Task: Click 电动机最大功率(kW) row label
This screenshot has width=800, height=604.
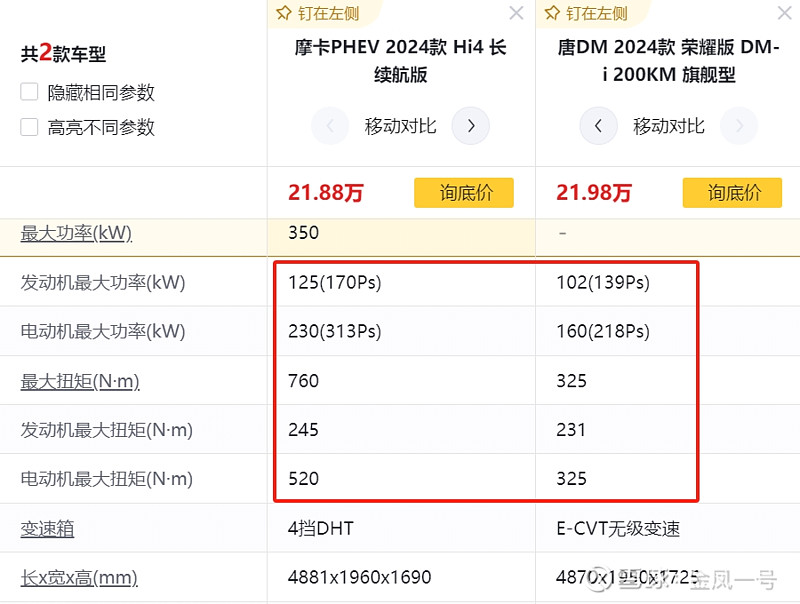Action: (x=103, y=331)
